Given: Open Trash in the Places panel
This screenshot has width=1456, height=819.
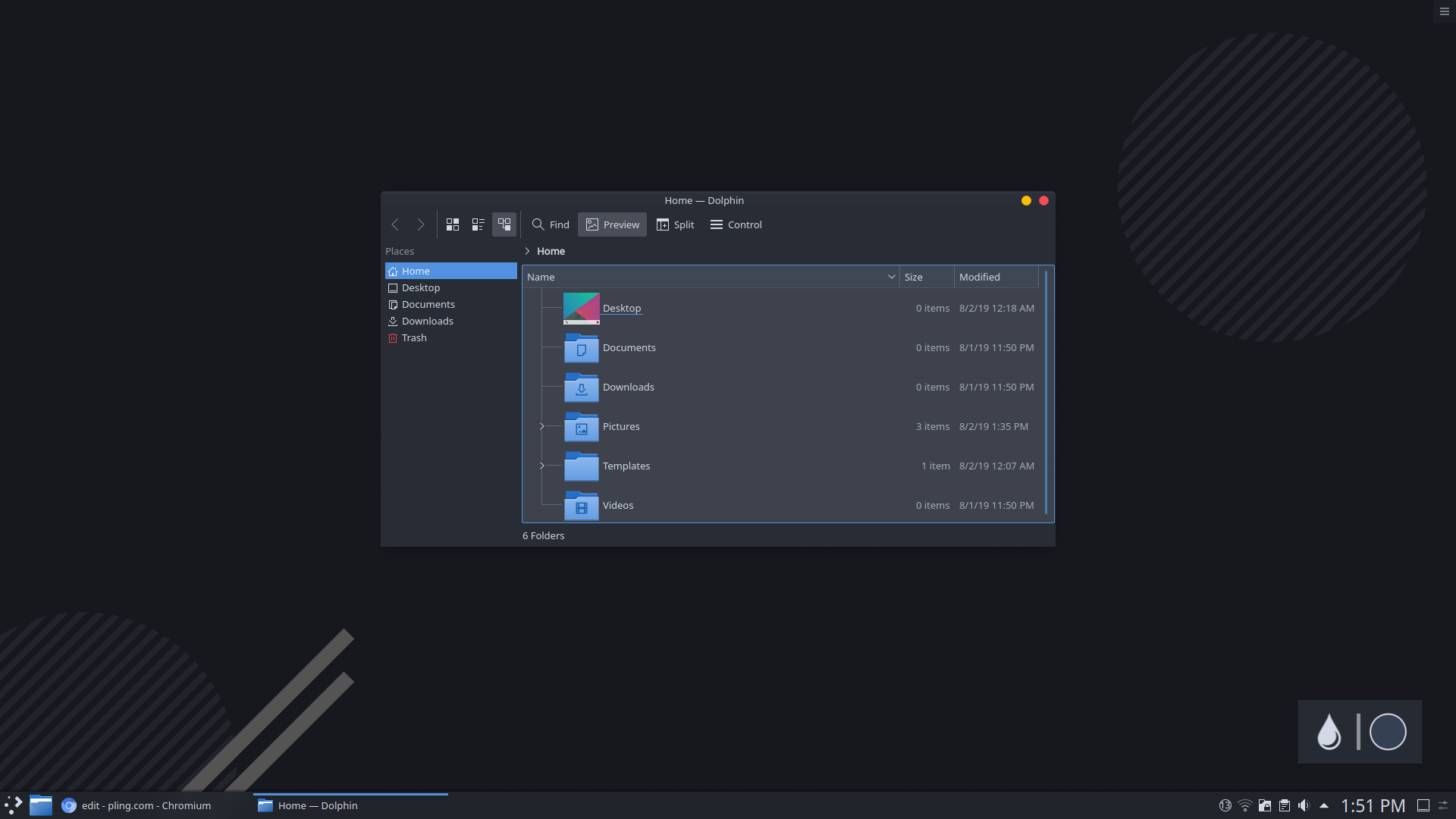Looking at the screenshot, I should 451,337.
